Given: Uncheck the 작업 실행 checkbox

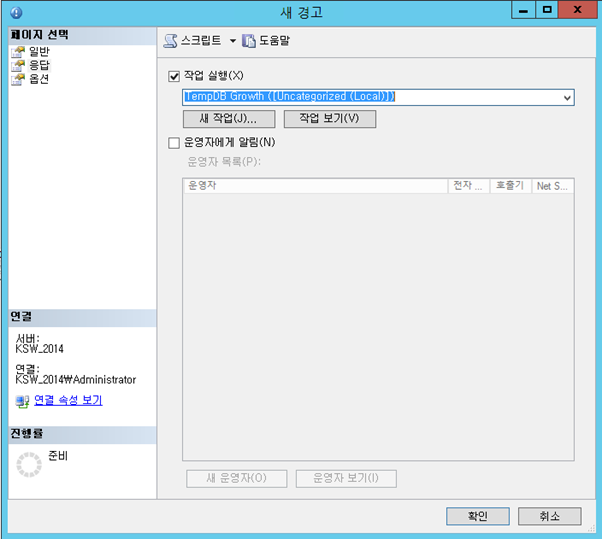Looking at the screenshot, I should click(x=174, y=76).
